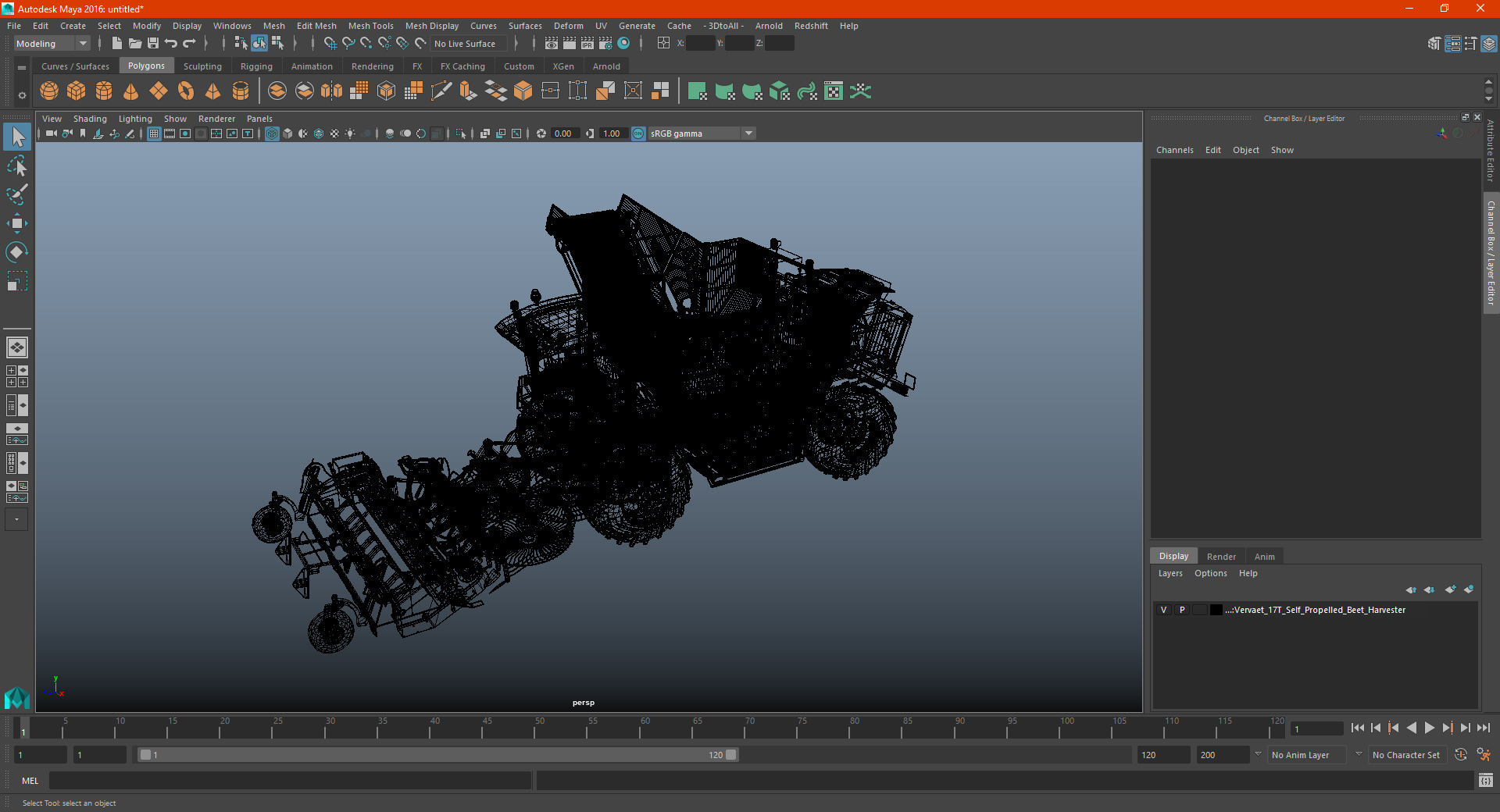
Task: Create a polygon cylinder from shelf
Action: point(104,91)
